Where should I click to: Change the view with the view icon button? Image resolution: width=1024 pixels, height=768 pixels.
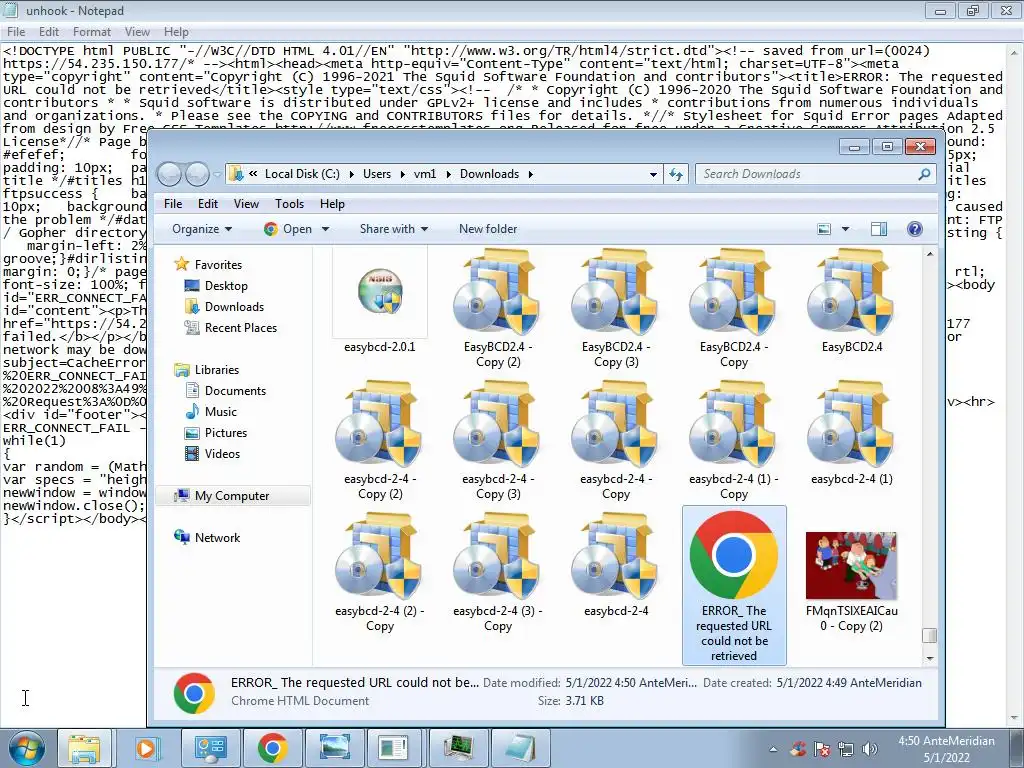point(824,229)
